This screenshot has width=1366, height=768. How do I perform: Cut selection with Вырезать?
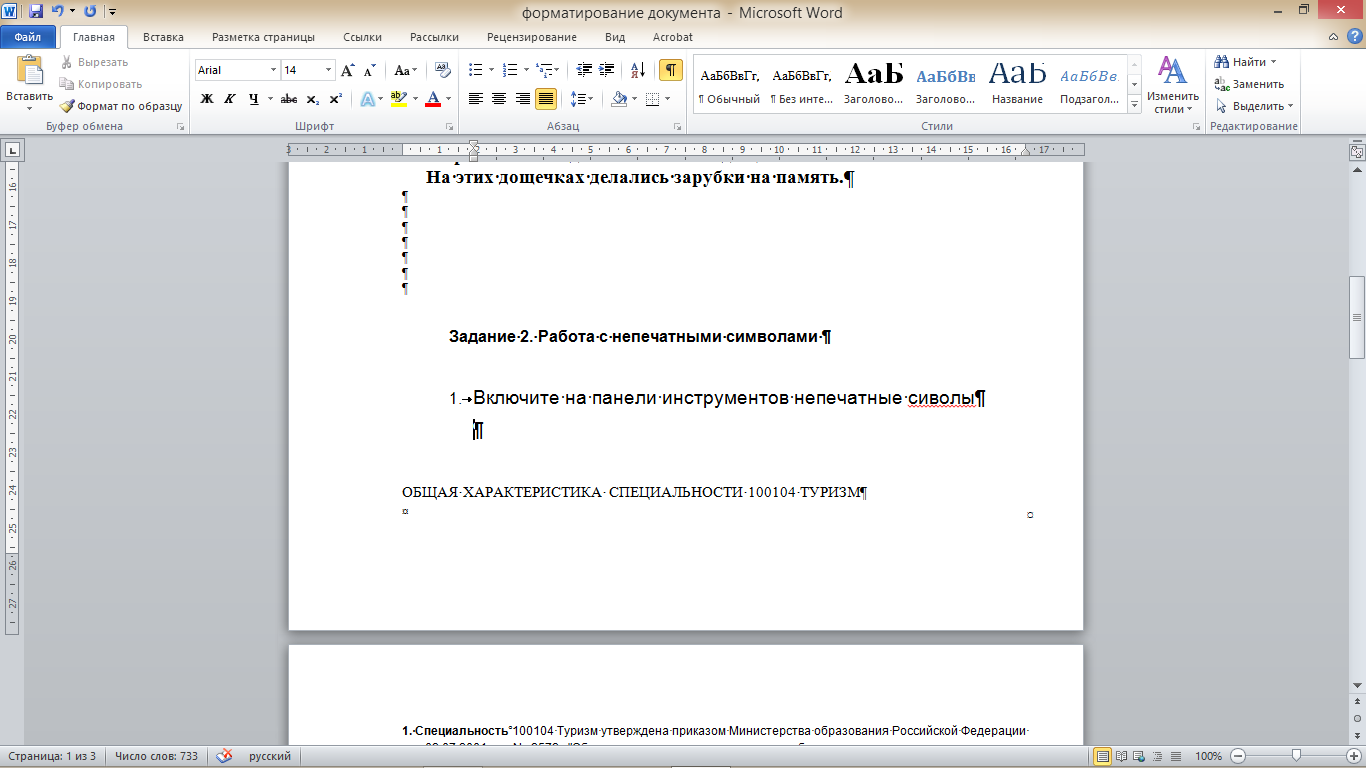coord(94,62)
